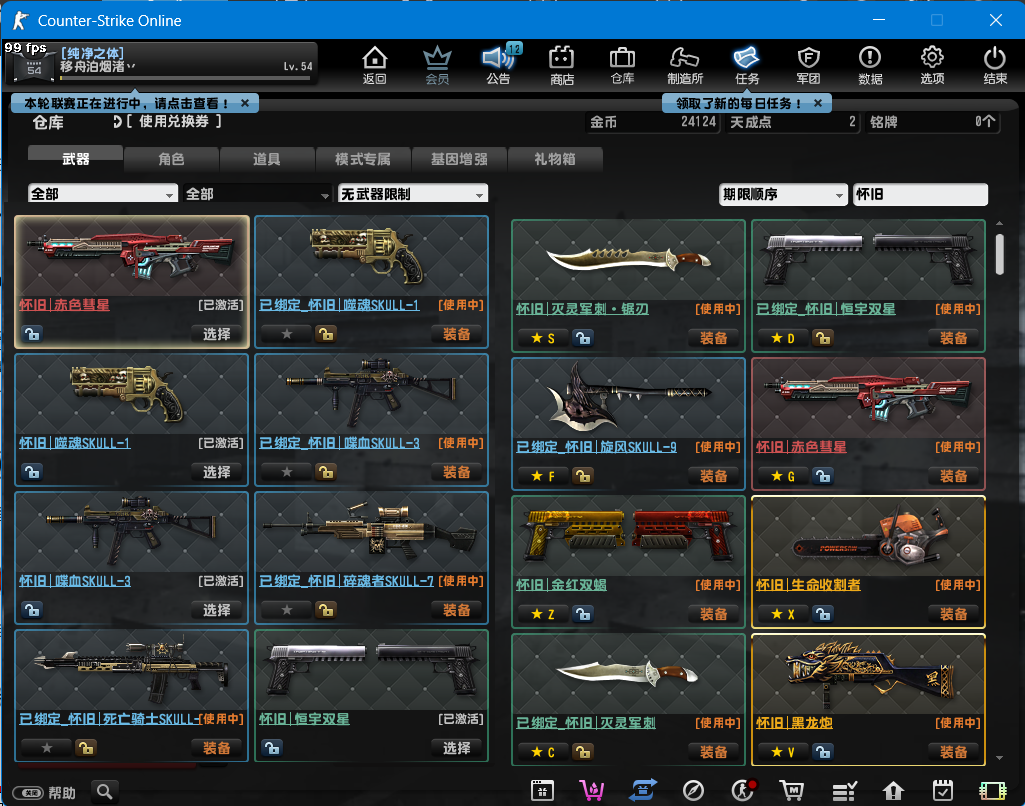Expand the first 全部 category dropdown
The width and height of the screenshot is (1025, 806).
click(103, 194)
